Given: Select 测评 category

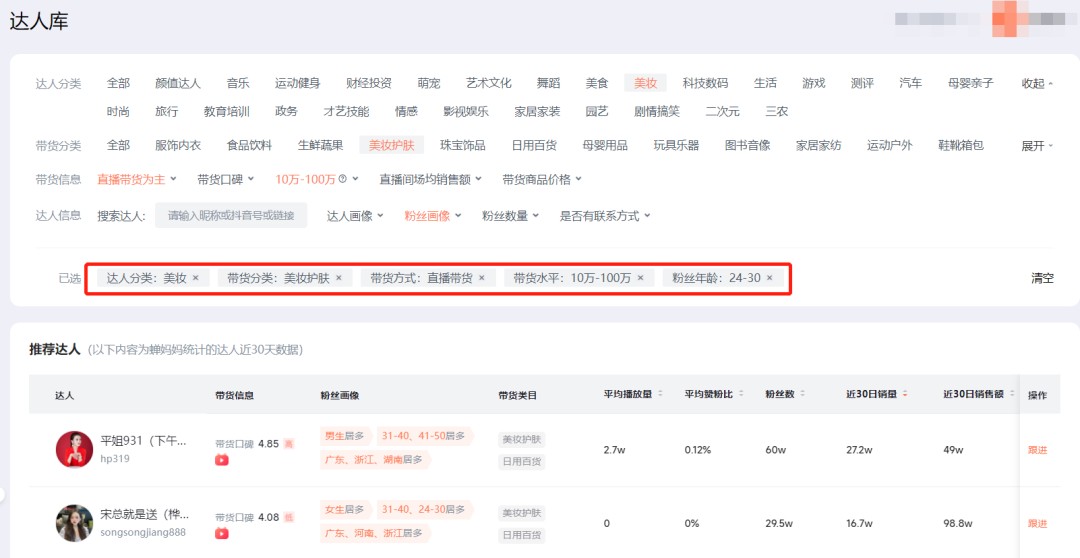Looking at the screenshot, I should tap(862, 83).
